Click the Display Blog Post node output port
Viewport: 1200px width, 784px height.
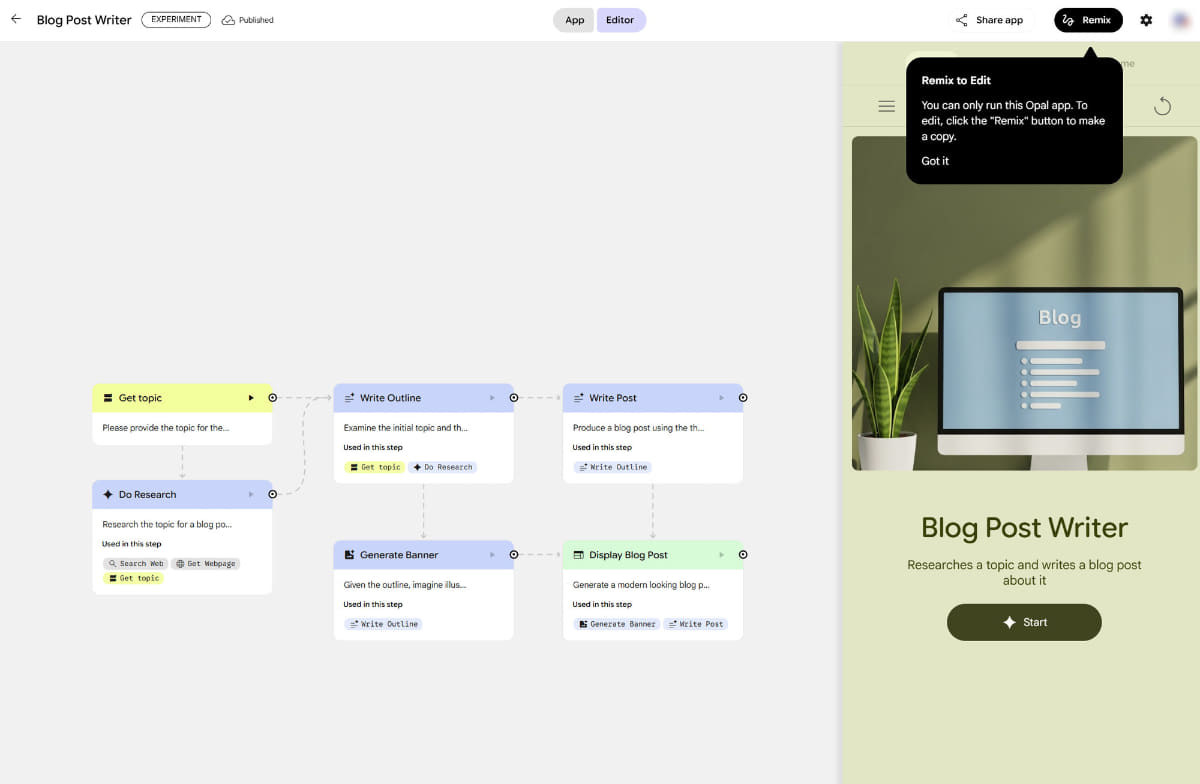point(743,555)
